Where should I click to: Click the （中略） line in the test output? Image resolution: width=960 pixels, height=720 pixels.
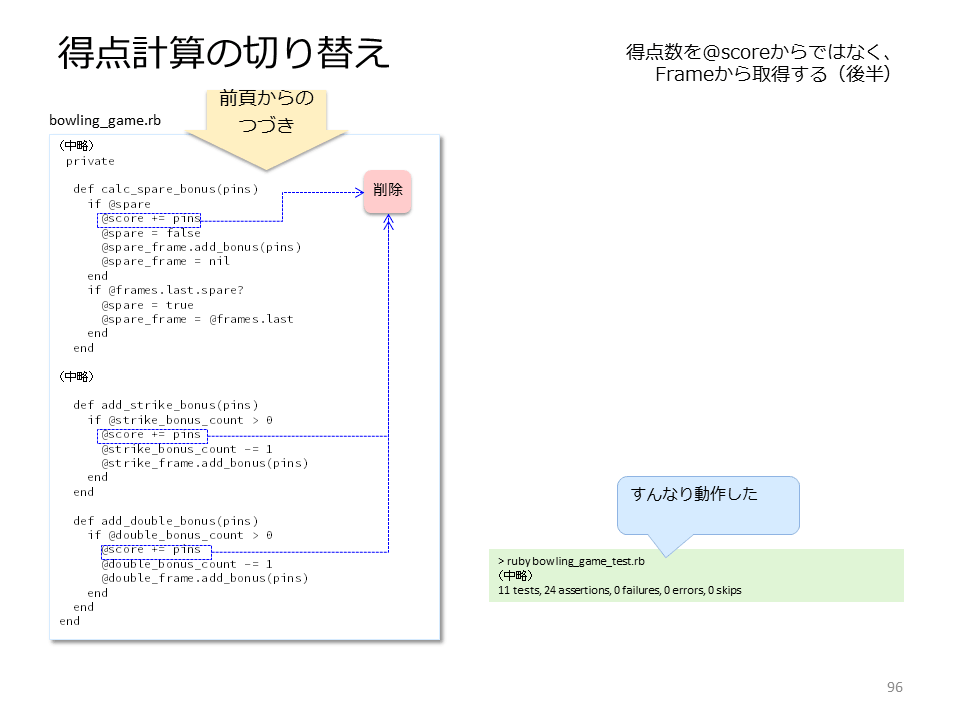(516, 576)
